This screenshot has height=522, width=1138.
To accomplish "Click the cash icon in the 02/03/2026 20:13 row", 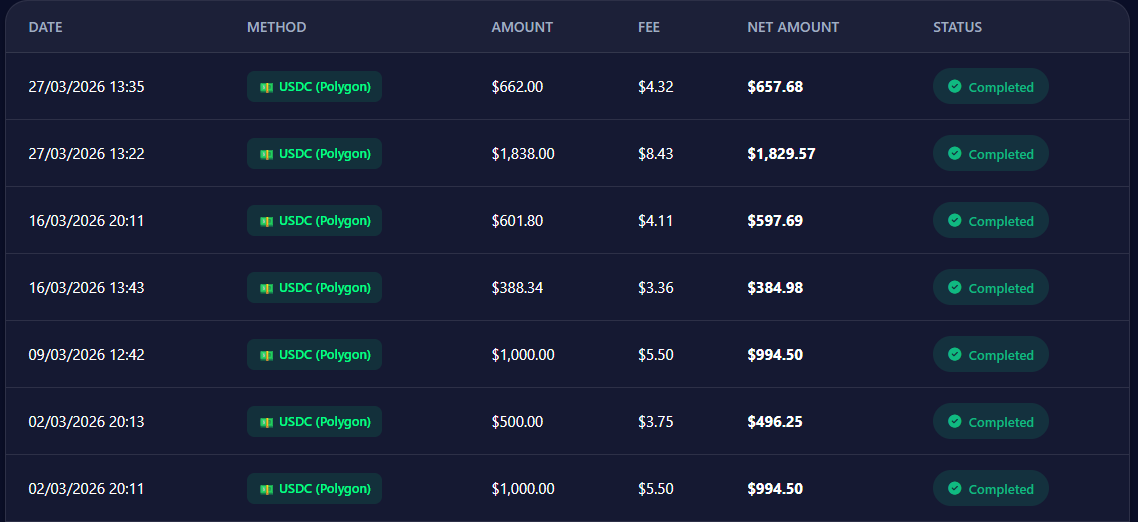I will (x=267, y=422).
